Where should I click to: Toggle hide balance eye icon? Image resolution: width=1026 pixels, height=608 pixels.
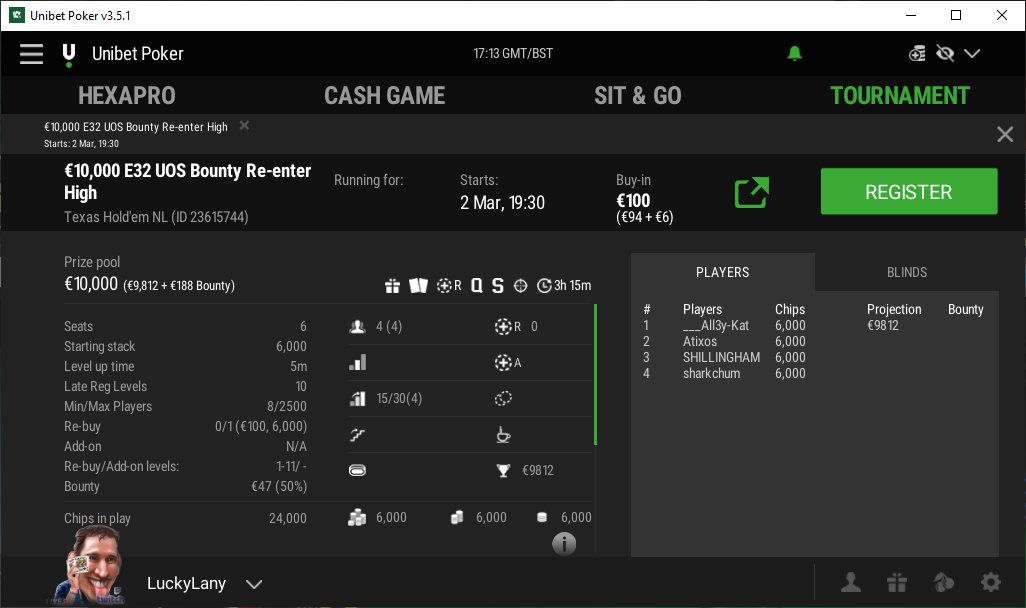pos(945,54)
